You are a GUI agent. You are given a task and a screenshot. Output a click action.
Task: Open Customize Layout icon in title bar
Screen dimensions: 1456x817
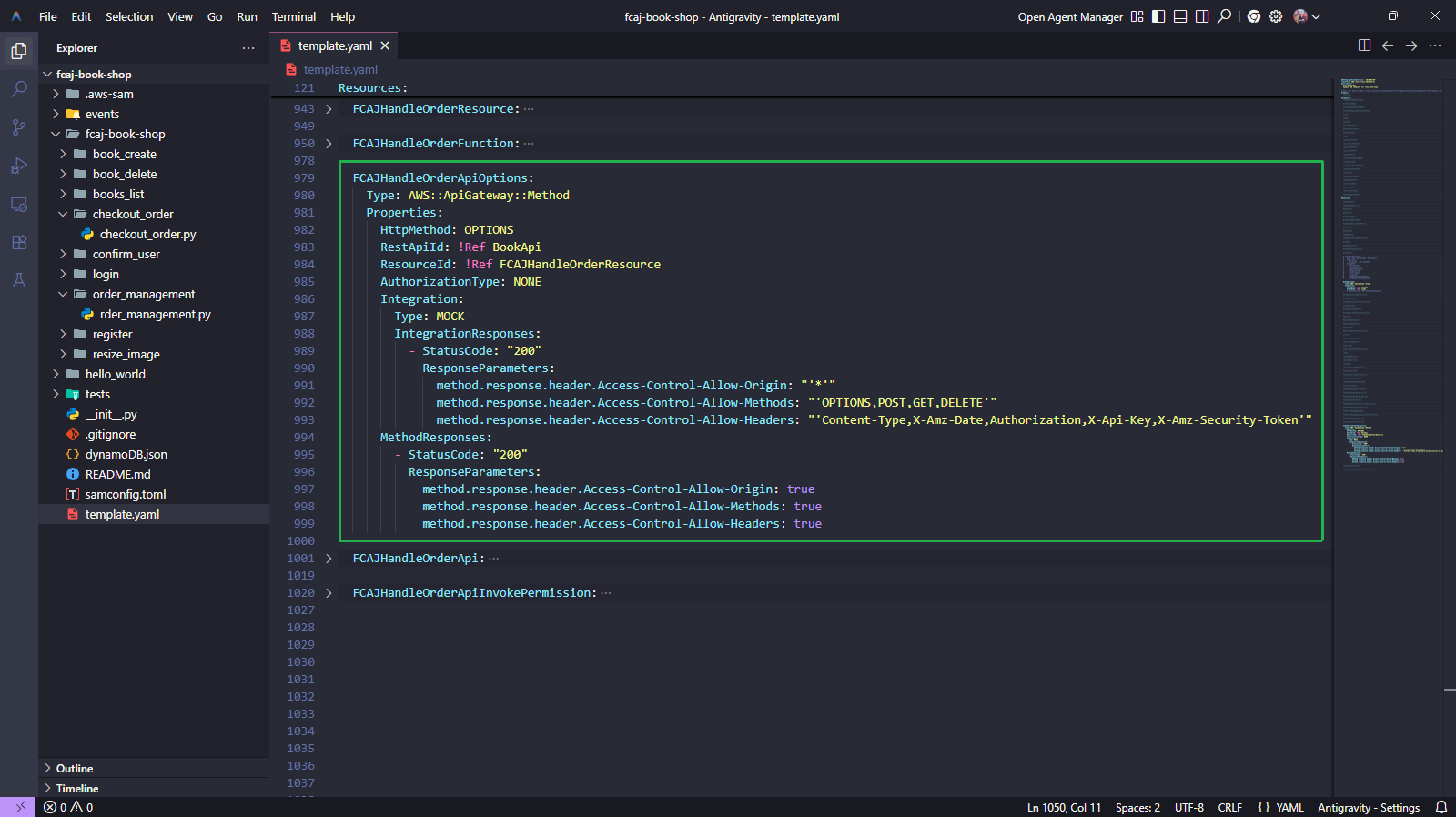pos(1137,16)
